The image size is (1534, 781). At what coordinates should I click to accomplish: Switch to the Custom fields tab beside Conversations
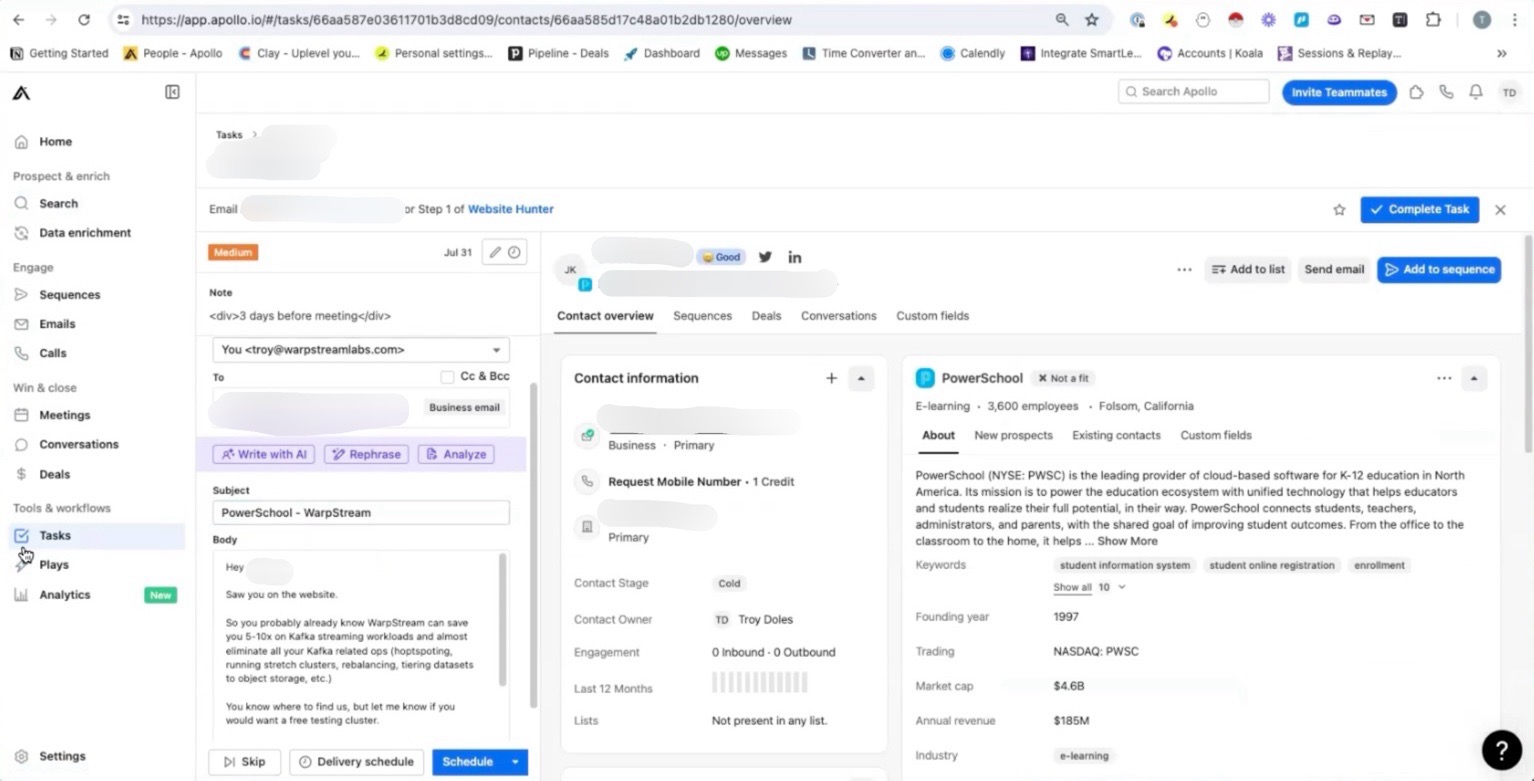(x=933, y=316)
